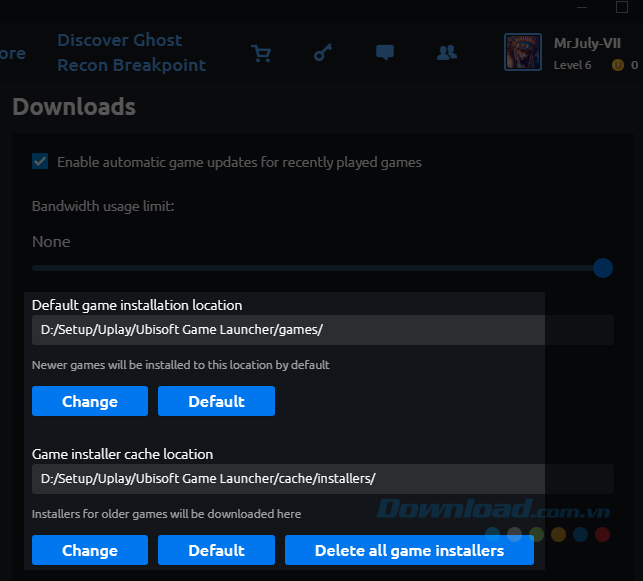Click the bandwidth usage limit slider handle

pyautogui.click(x=602, y=268)
